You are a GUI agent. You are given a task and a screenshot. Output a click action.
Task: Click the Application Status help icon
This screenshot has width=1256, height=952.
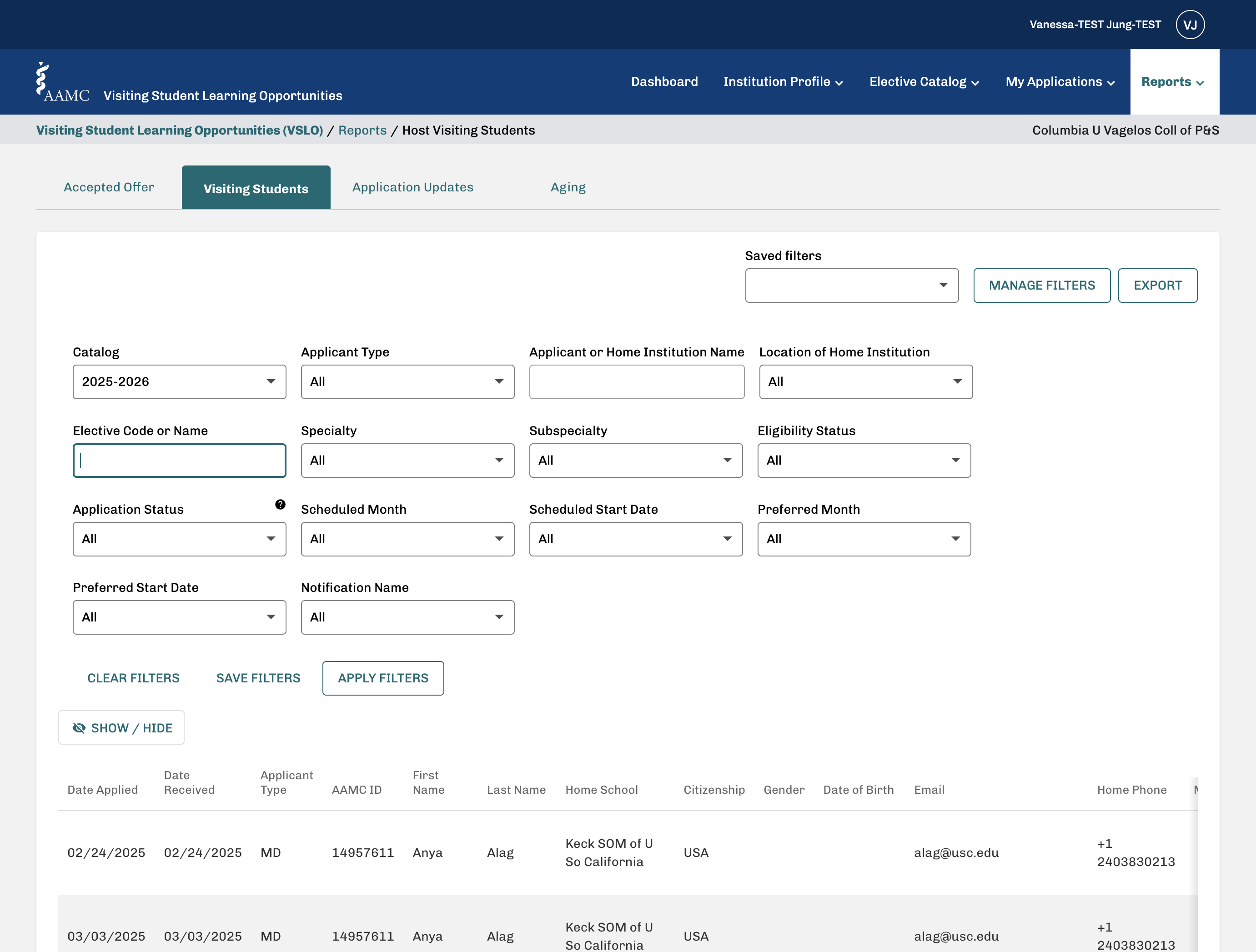tap(281, 504)
